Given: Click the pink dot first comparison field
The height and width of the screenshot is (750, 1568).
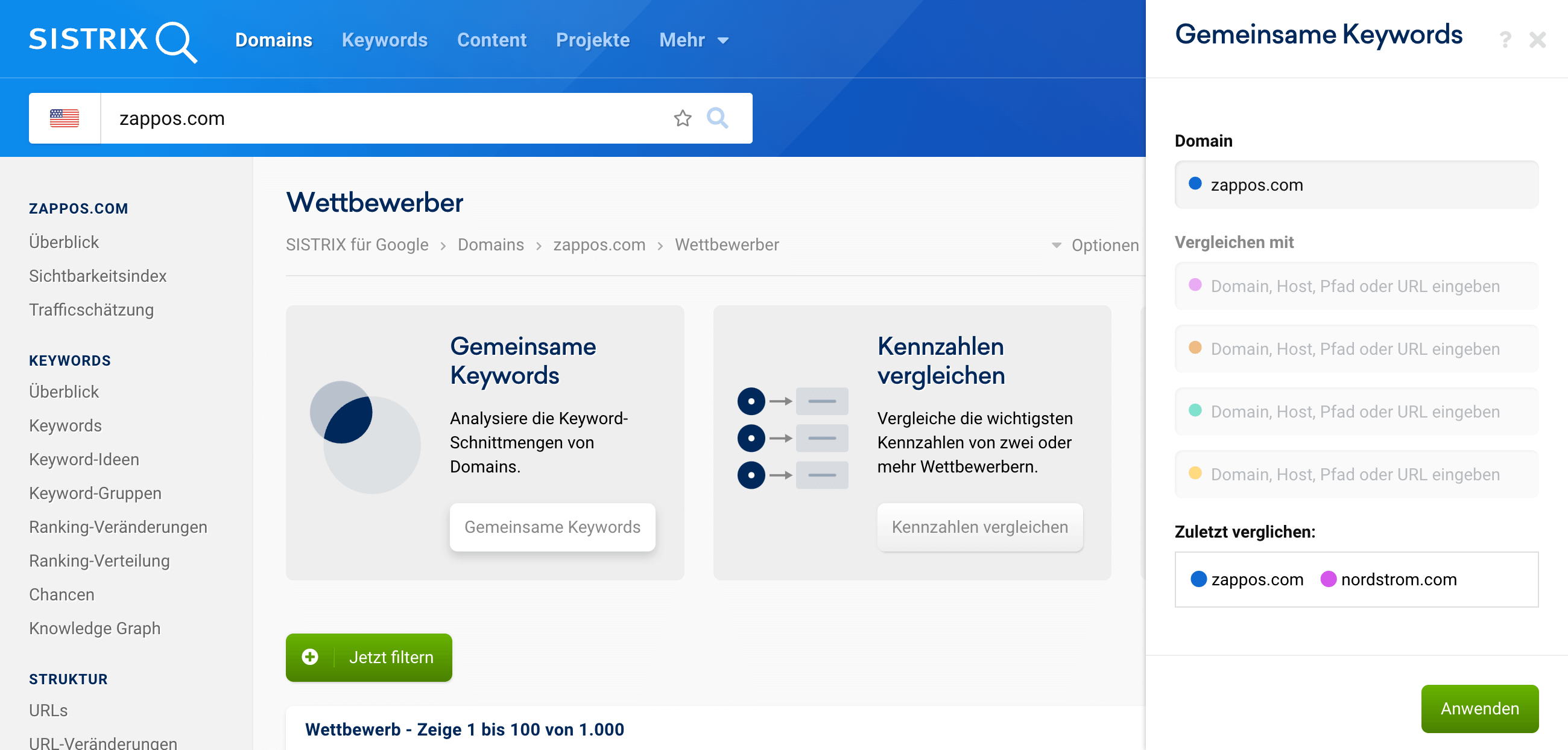Looking at the screenshot, I should pyautogui.click(x=1356, y=286).
